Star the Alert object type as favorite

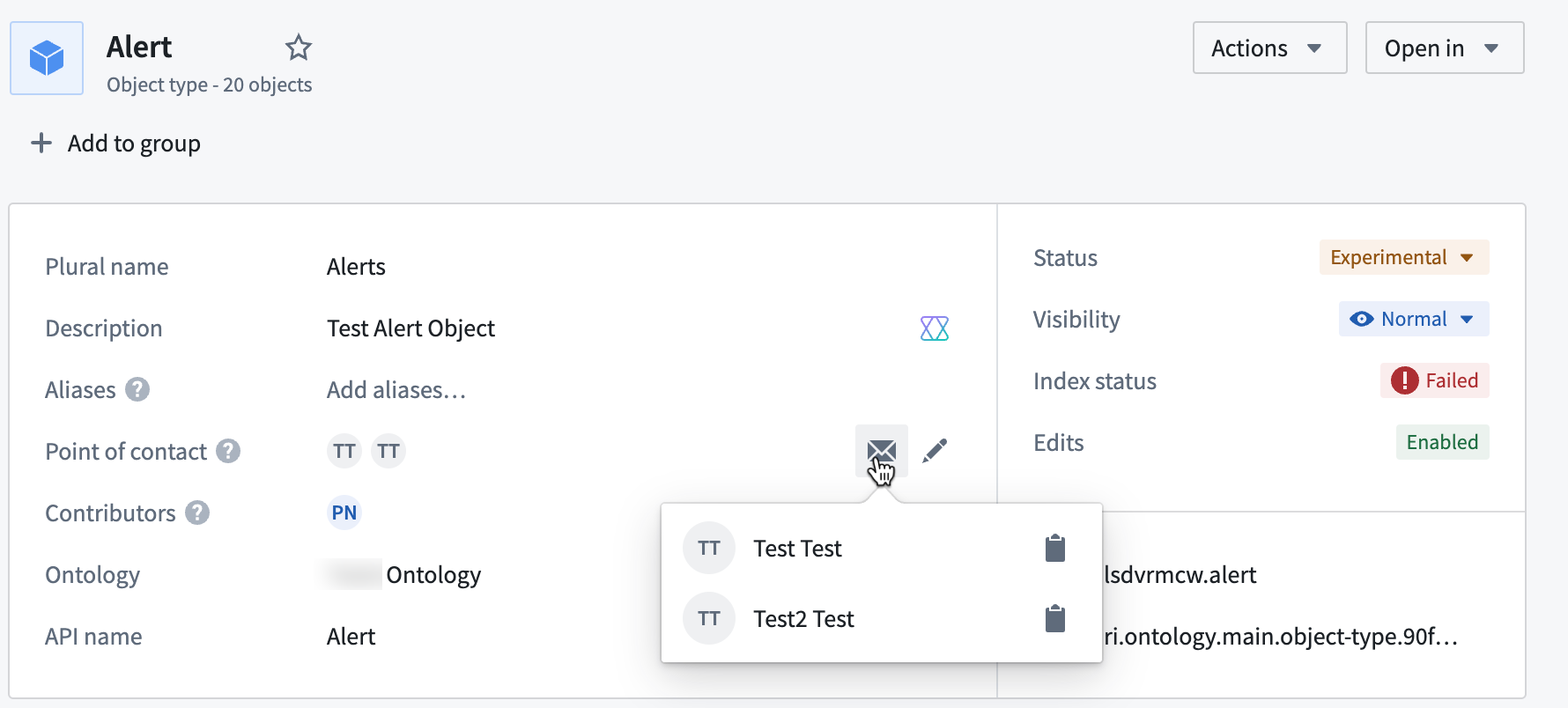[299, 47]
